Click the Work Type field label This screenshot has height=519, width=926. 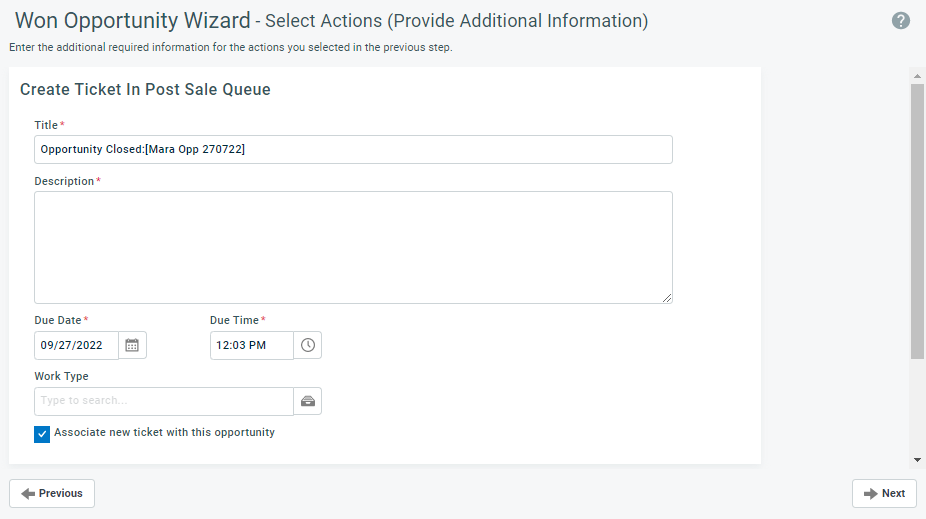click(61, 376)
